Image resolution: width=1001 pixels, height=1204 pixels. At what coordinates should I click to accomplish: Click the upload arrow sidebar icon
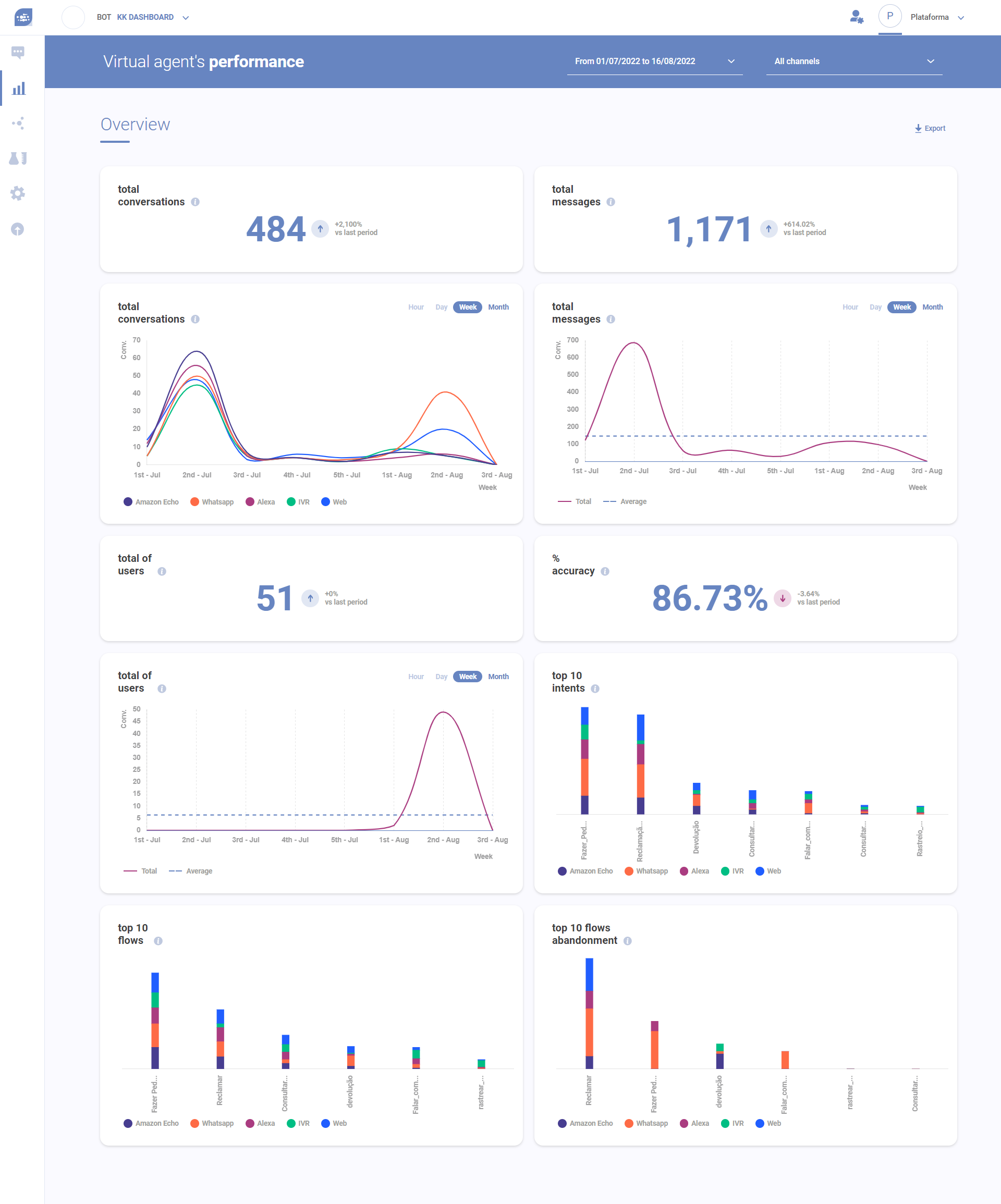tap(18, 229)
